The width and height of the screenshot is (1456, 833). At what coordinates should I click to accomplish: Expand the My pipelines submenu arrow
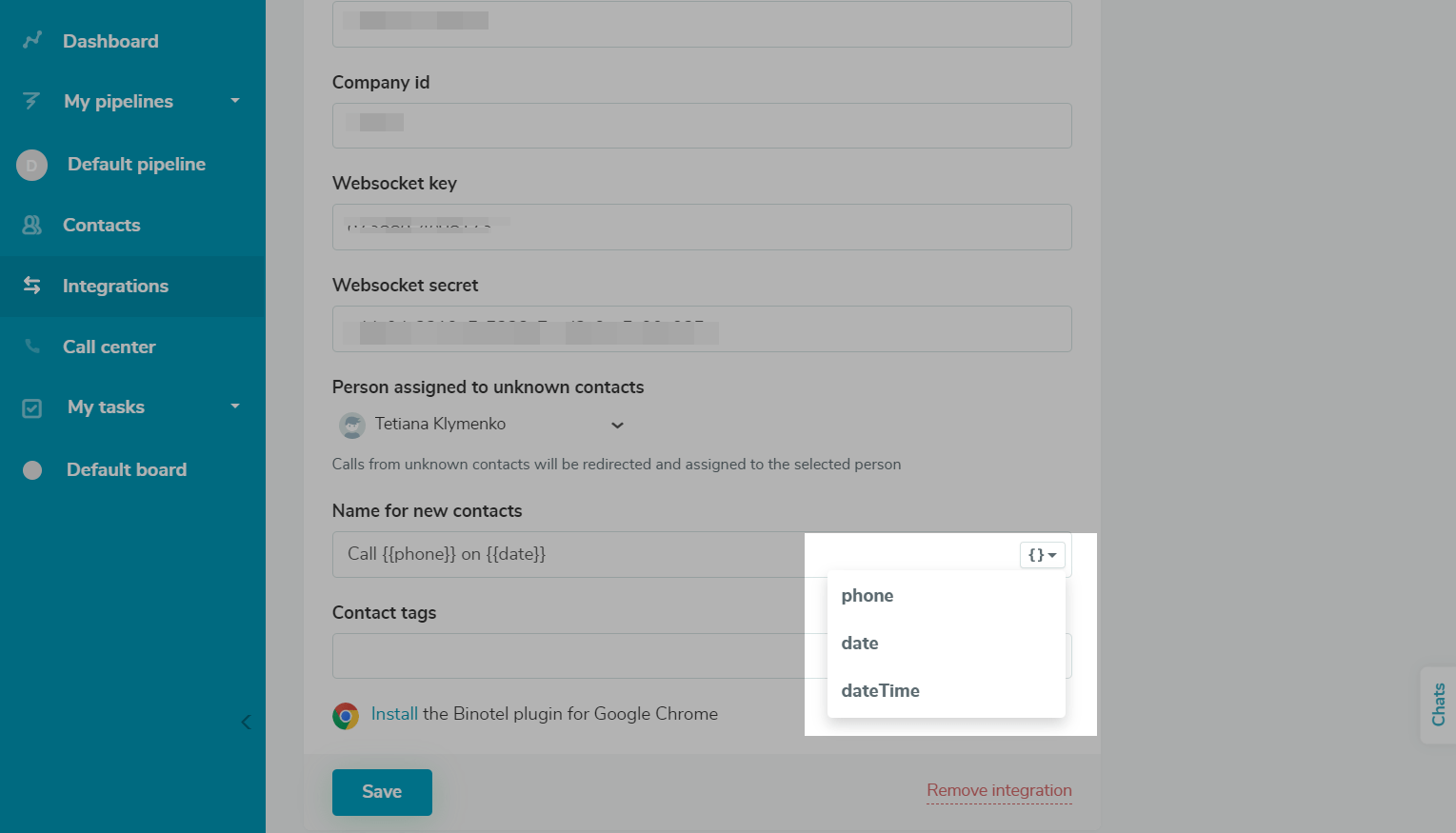coord(235,101)
